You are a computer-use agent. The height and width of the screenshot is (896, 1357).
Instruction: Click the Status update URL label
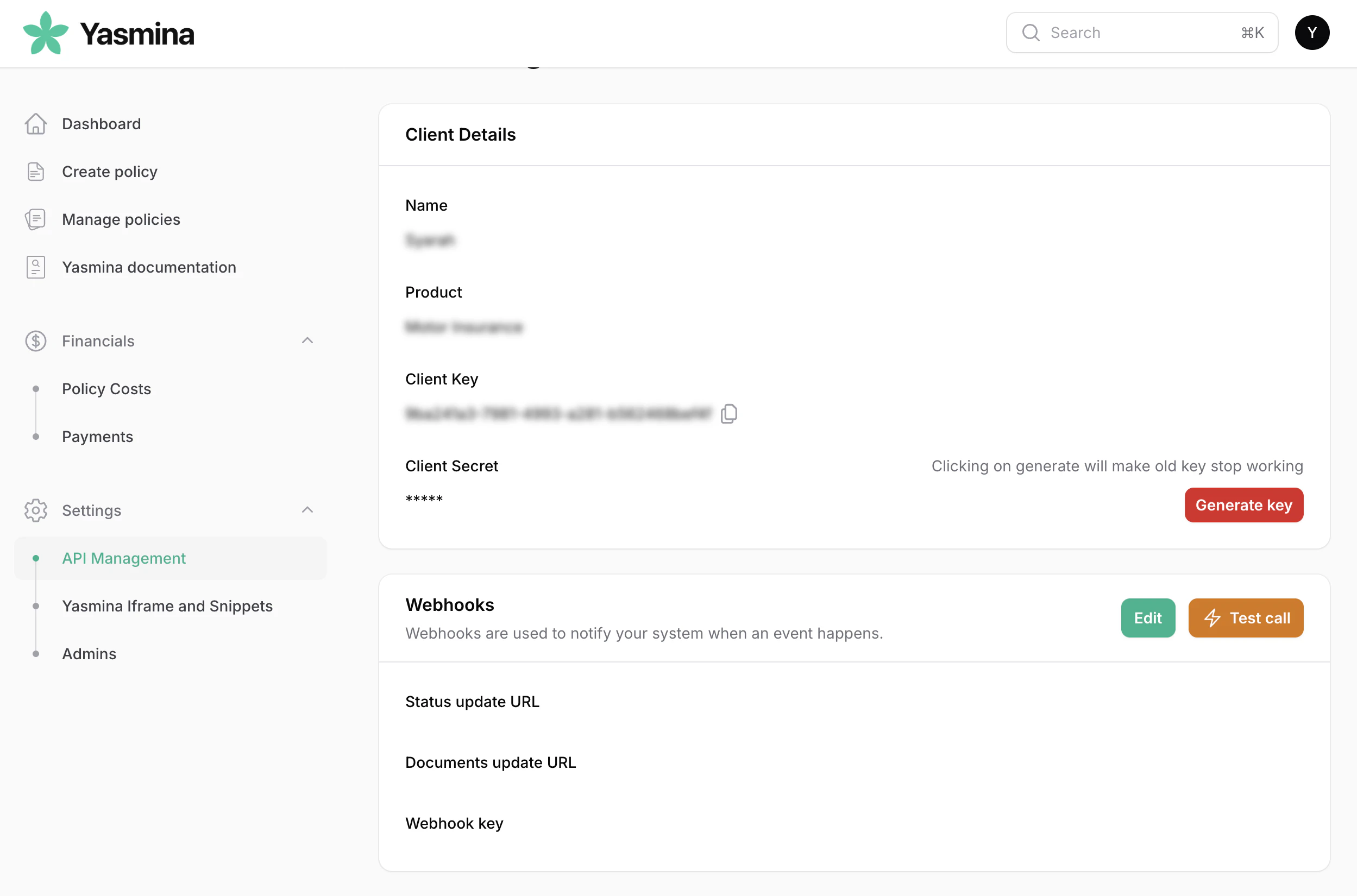coord(472,702)
